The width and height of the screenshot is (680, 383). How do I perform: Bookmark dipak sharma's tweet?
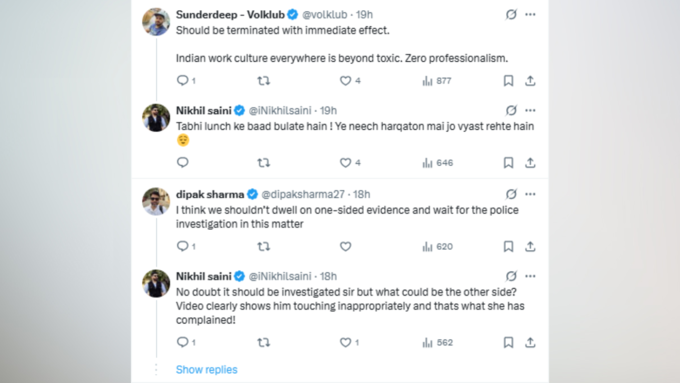coord(508,246)
